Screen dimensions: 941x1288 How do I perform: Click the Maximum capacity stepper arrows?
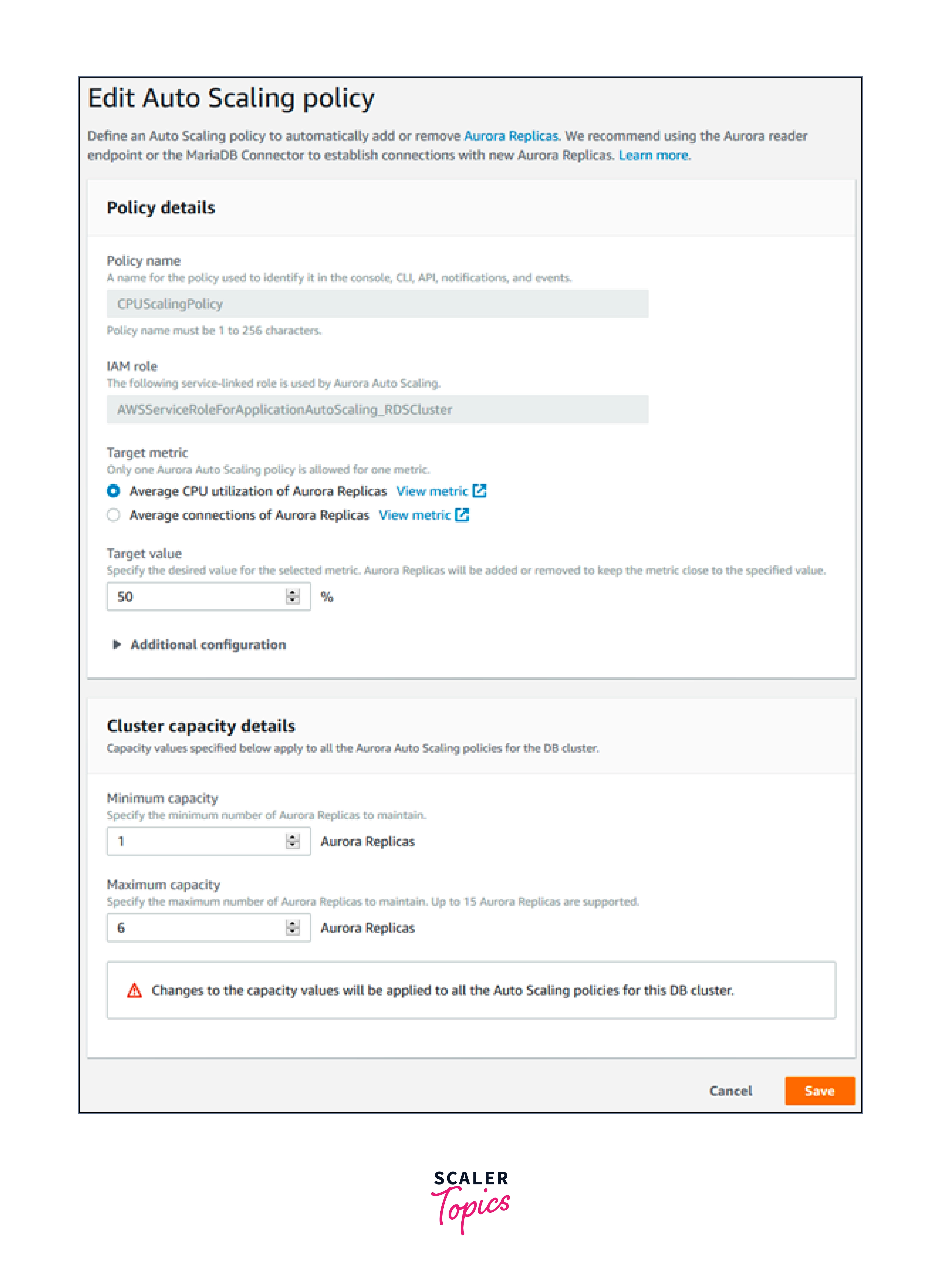[x=293, y=927]
